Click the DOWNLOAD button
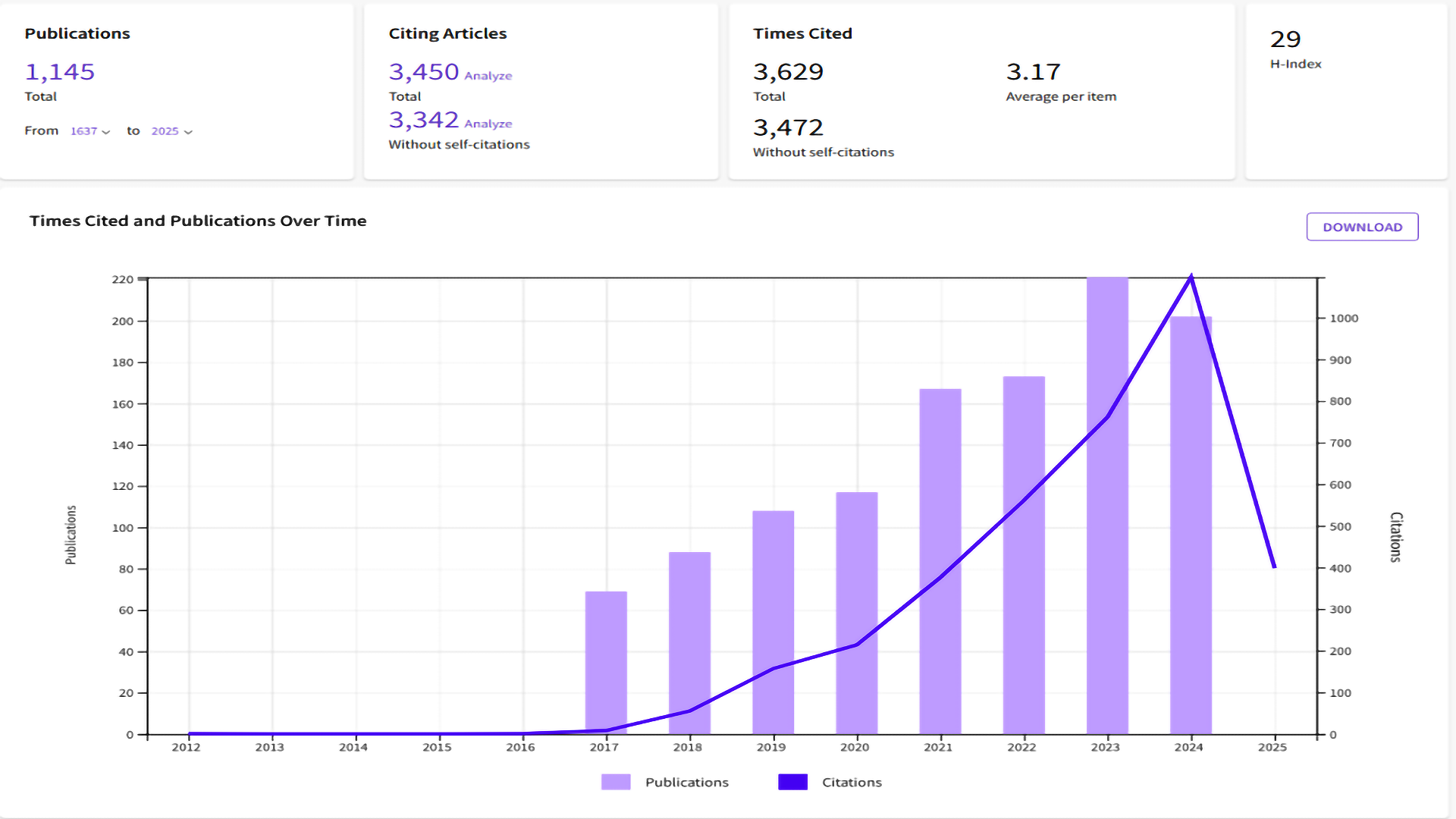Image resolution: width=1456 pixels, height=819 pixels. click(x=1362, y=227)
